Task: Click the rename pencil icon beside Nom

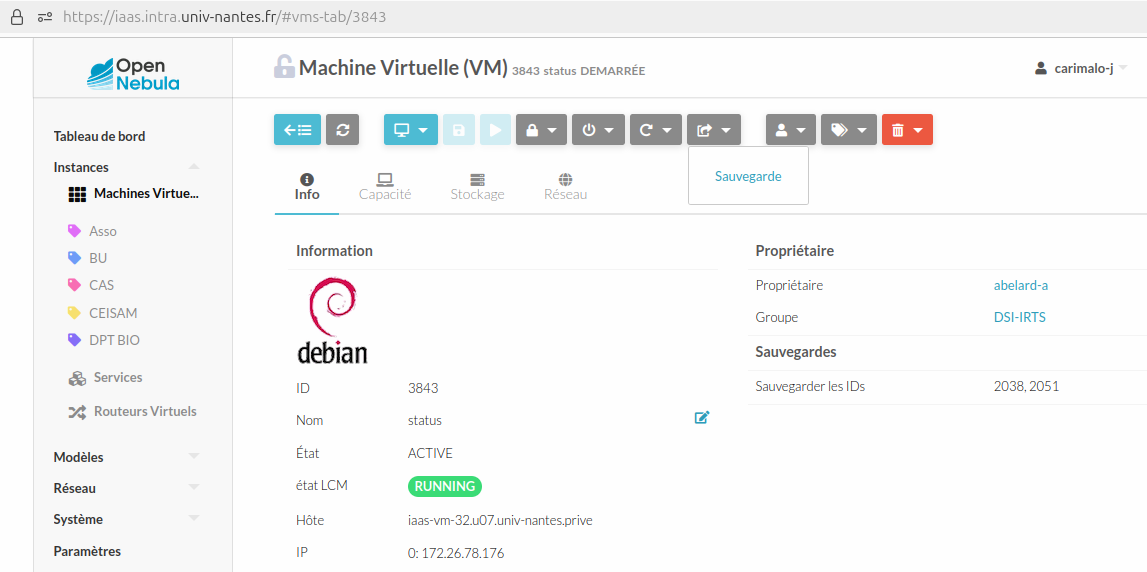Action: tap(701, 418)
